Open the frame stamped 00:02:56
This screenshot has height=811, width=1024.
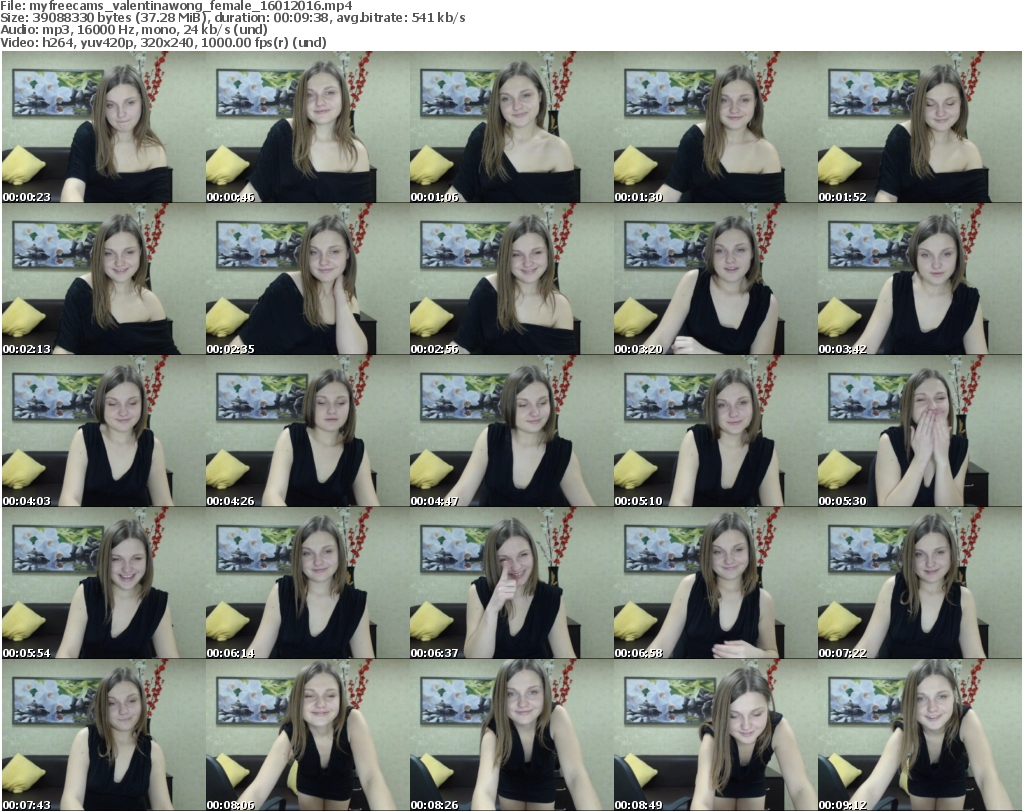point(511,279)
